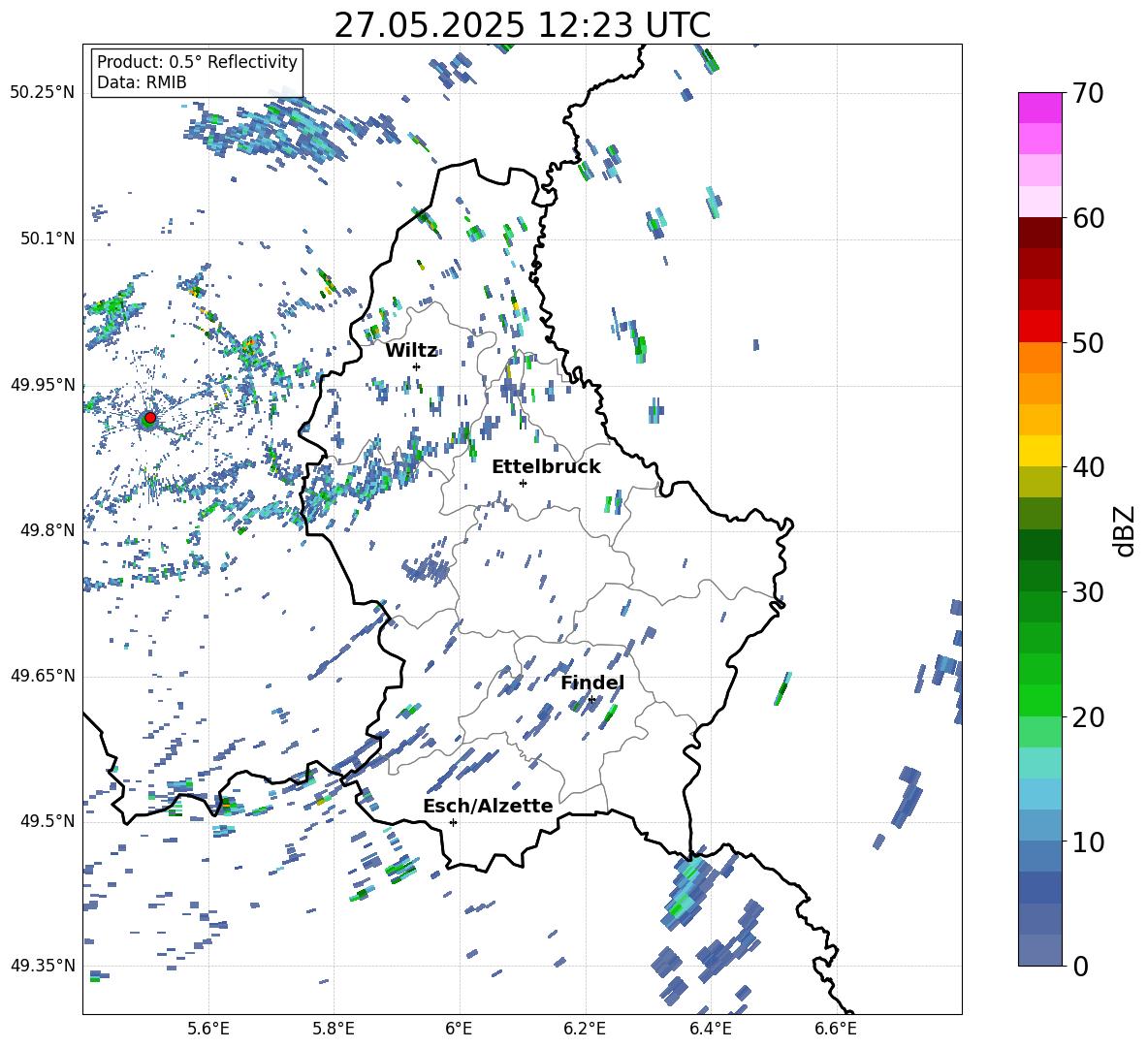
Task: Click the colorbar tick label '0'
Action: [x=1080, y=966]
